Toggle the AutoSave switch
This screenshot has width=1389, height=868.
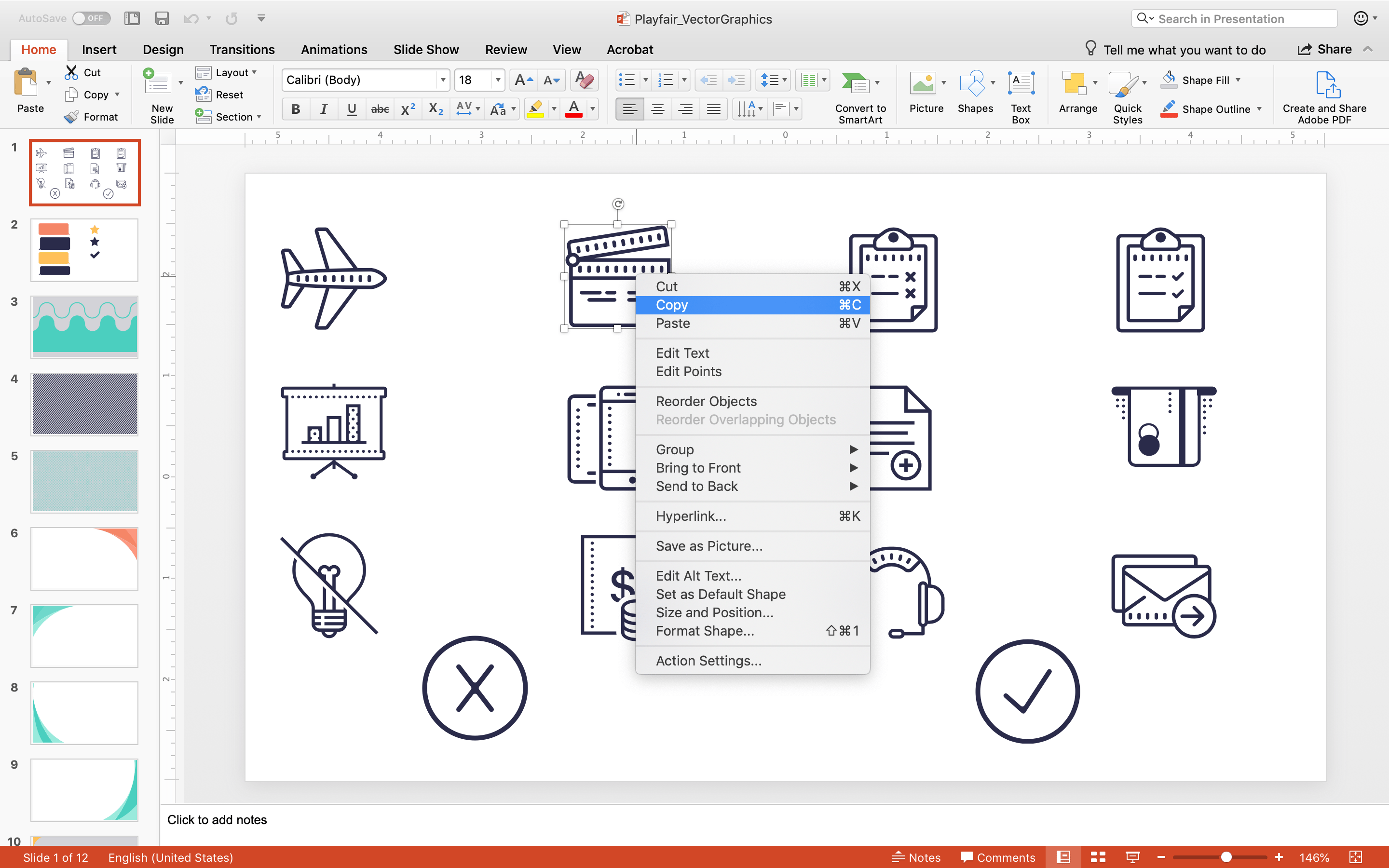click(x=92, y=18)
